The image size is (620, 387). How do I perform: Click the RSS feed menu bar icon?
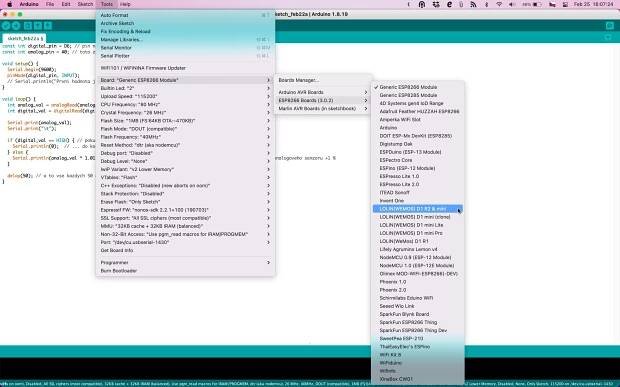[x=473, y=4]
